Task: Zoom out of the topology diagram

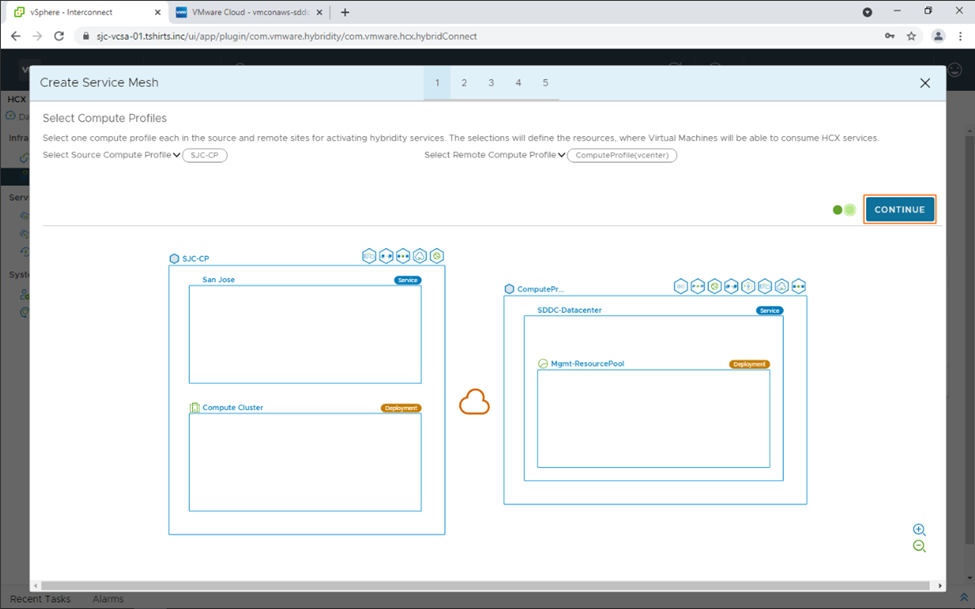Action: click(x=919, y=546)
